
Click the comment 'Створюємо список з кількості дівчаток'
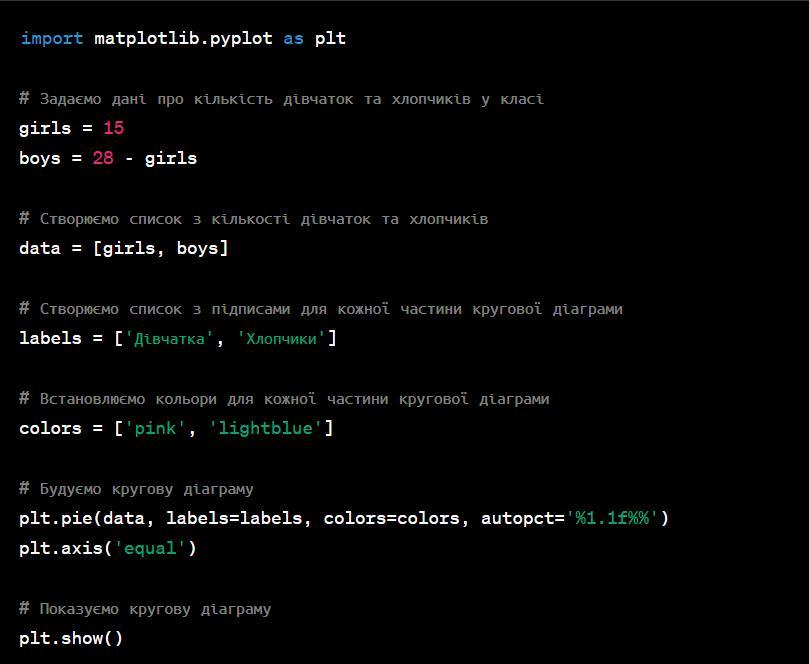tap(253, 219)
